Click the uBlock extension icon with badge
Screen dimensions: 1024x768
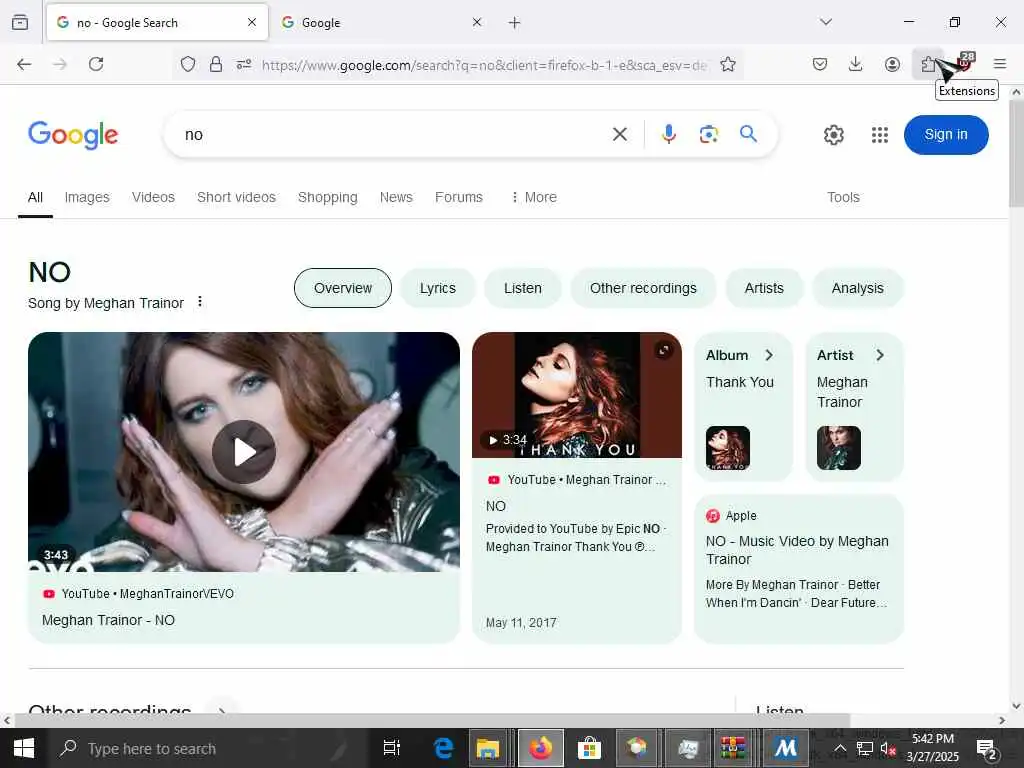(x=965, y=63)
